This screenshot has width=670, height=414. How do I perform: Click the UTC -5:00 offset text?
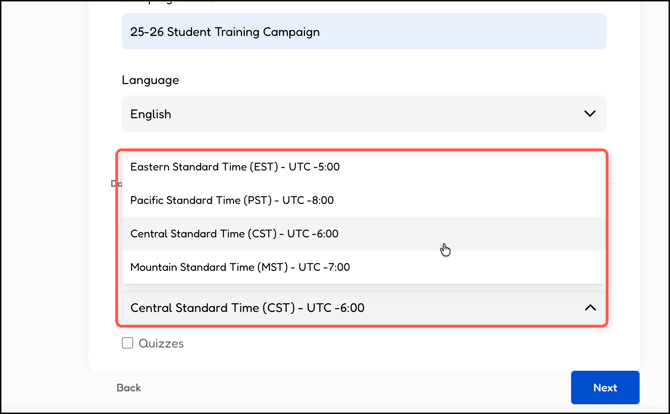[x=314, y=167]
